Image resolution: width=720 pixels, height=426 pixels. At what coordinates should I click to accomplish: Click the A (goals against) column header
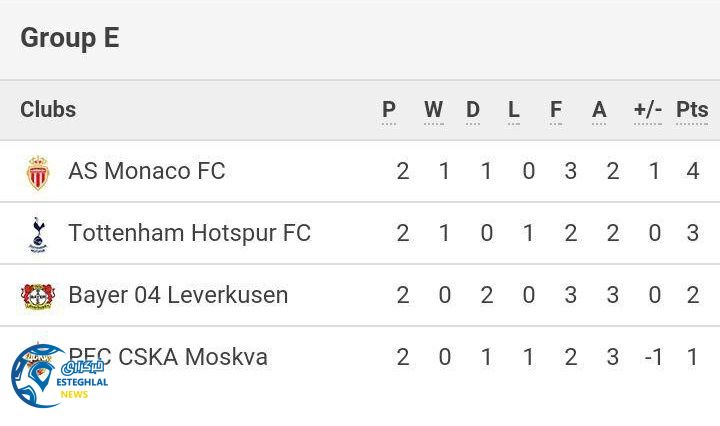point(599,110)
